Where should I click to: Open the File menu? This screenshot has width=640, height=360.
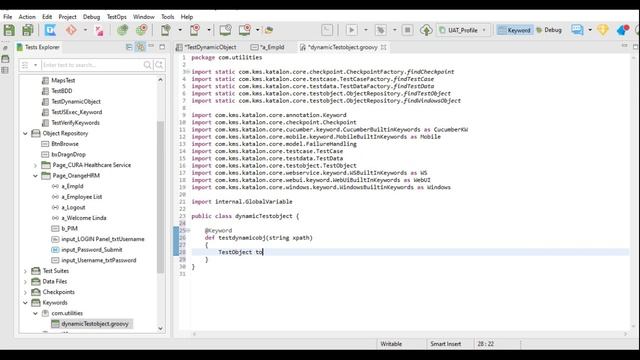[7, 17]
